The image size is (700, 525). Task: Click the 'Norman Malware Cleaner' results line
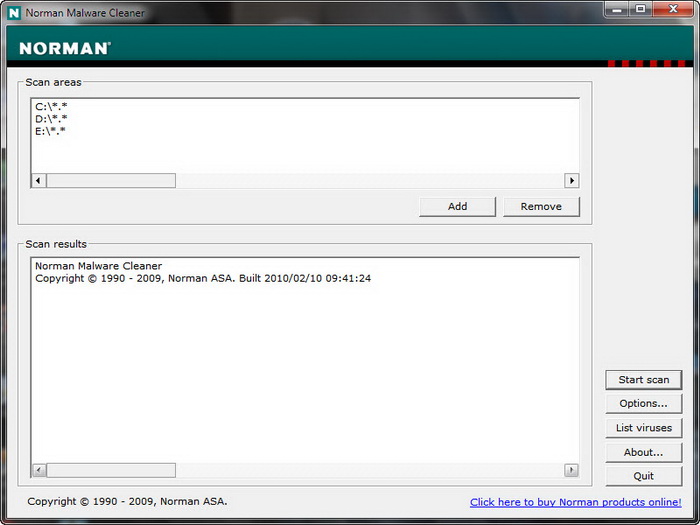coord(99,266)
